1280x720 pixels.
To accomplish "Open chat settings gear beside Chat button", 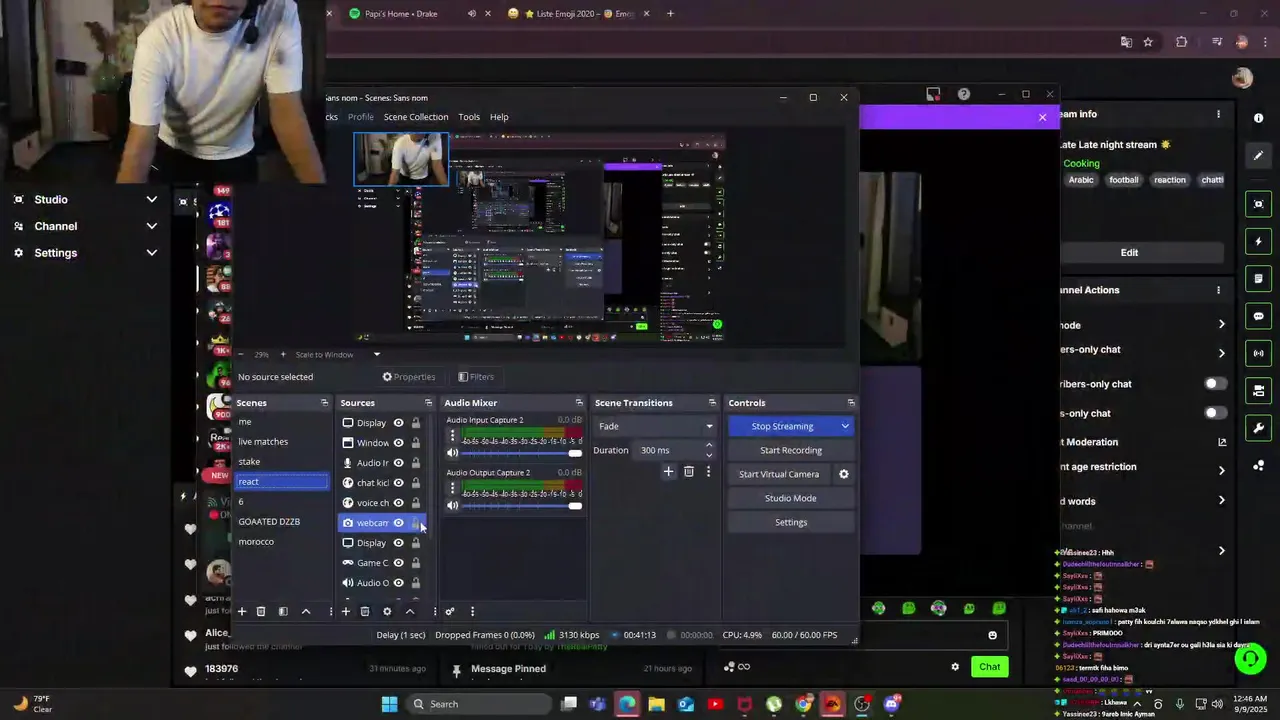I will click(955, 667).
